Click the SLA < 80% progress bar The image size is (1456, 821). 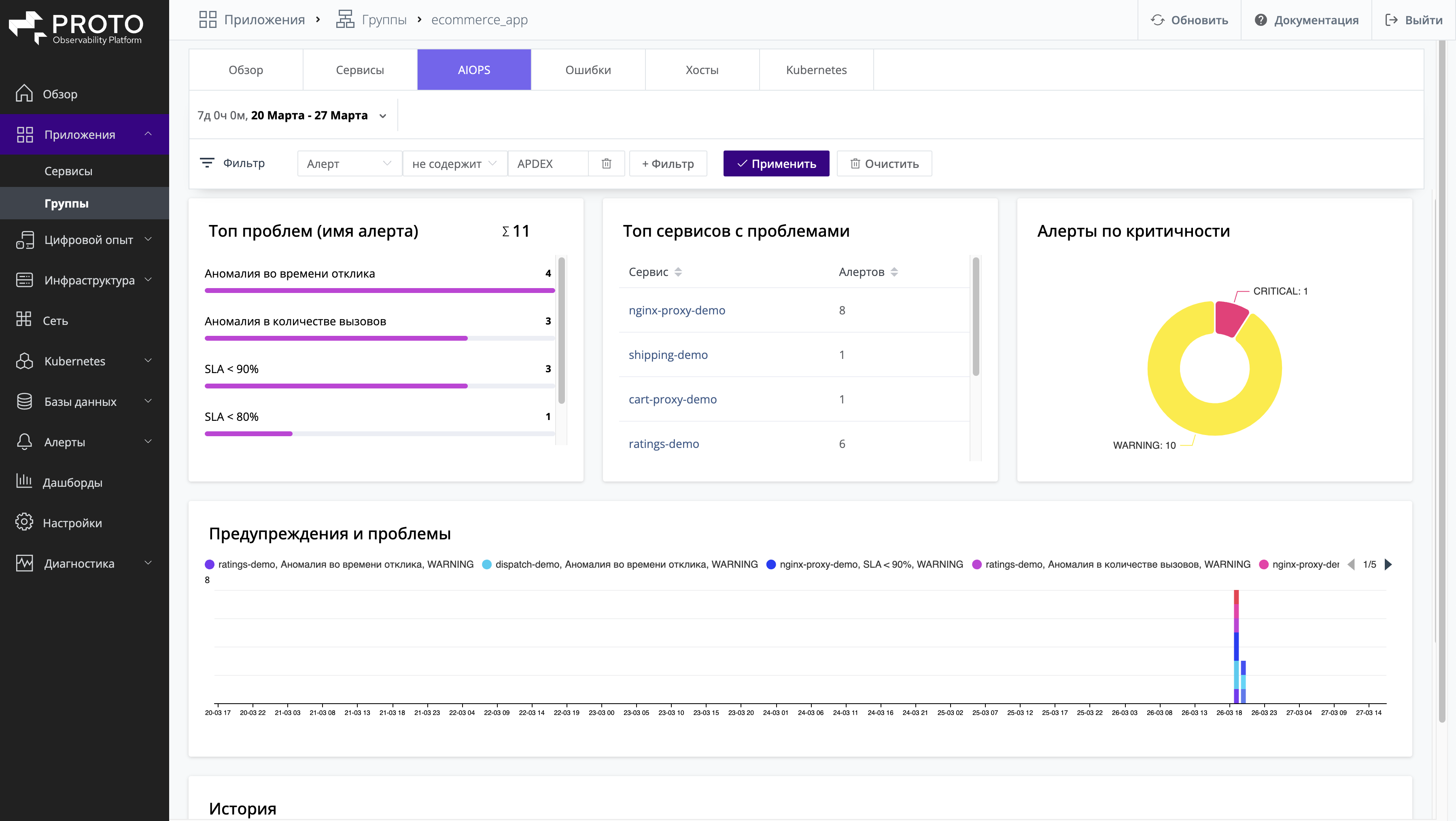click(x=379, y=433)
